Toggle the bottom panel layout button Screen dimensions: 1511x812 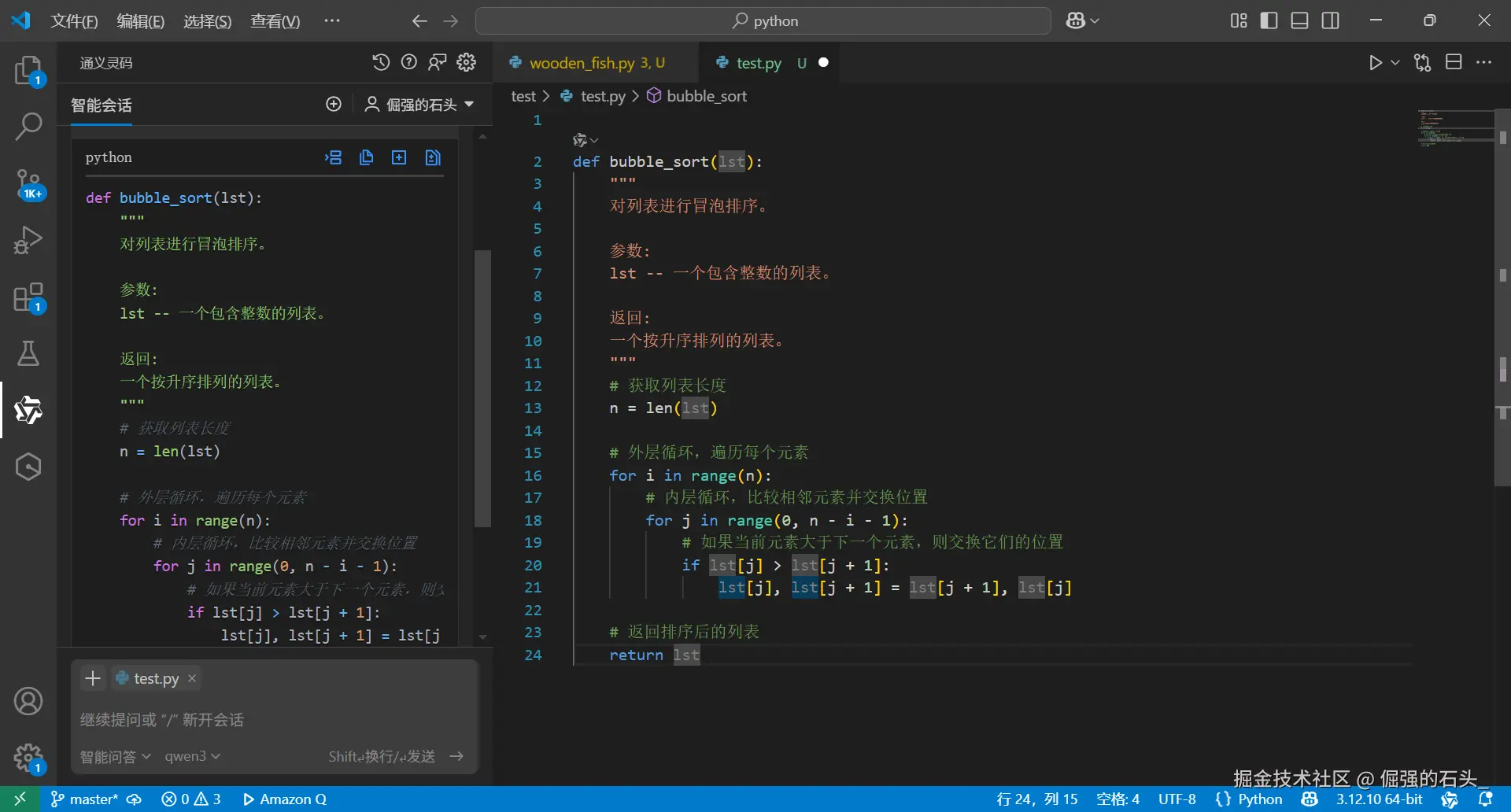(x=1299, y=20)
